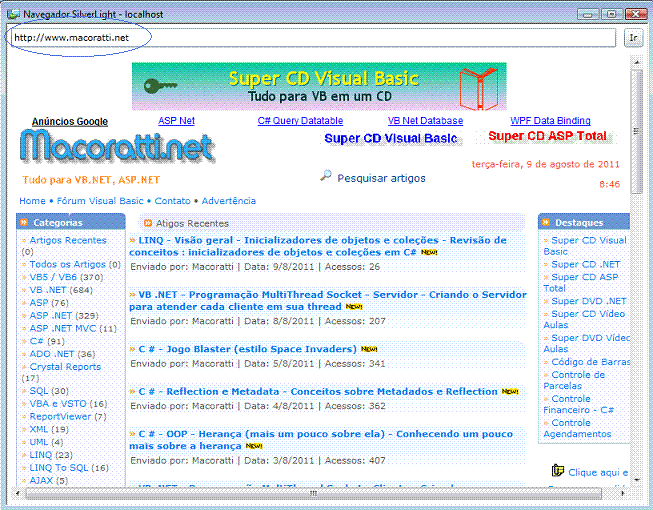Image resolution: width=653 pixels, height=510 pixels.
Task: Click the Ir (go) button
Action: pos(633,38)
